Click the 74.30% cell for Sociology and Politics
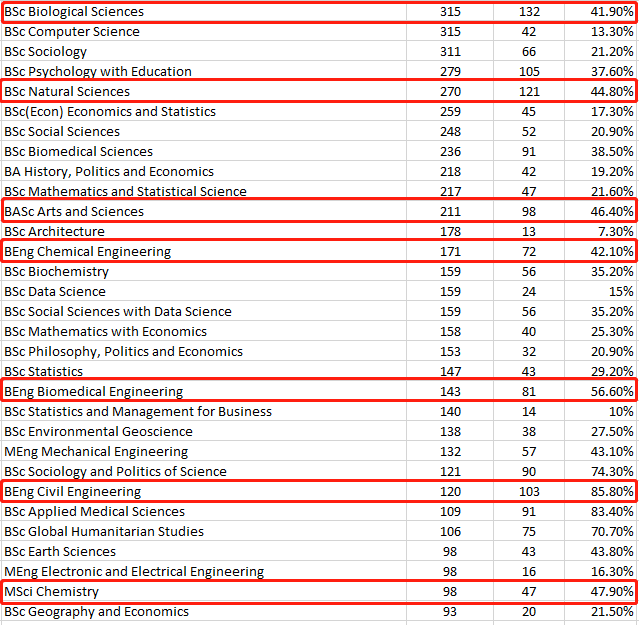Screen dimensions: 639x625 (x=600, y=471)
